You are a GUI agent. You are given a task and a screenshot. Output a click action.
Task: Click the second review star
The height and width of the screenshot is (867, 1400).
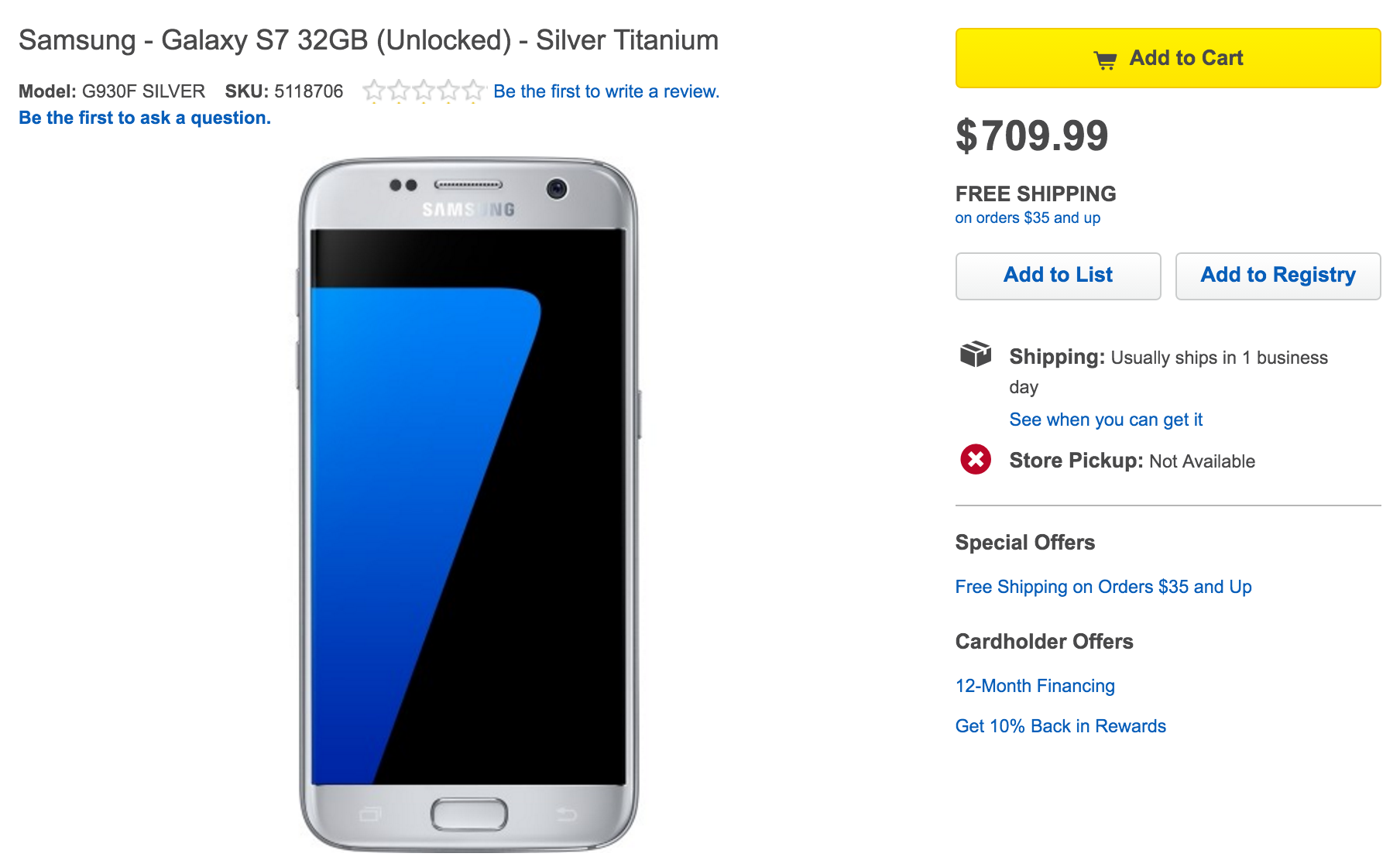point(399,91)
